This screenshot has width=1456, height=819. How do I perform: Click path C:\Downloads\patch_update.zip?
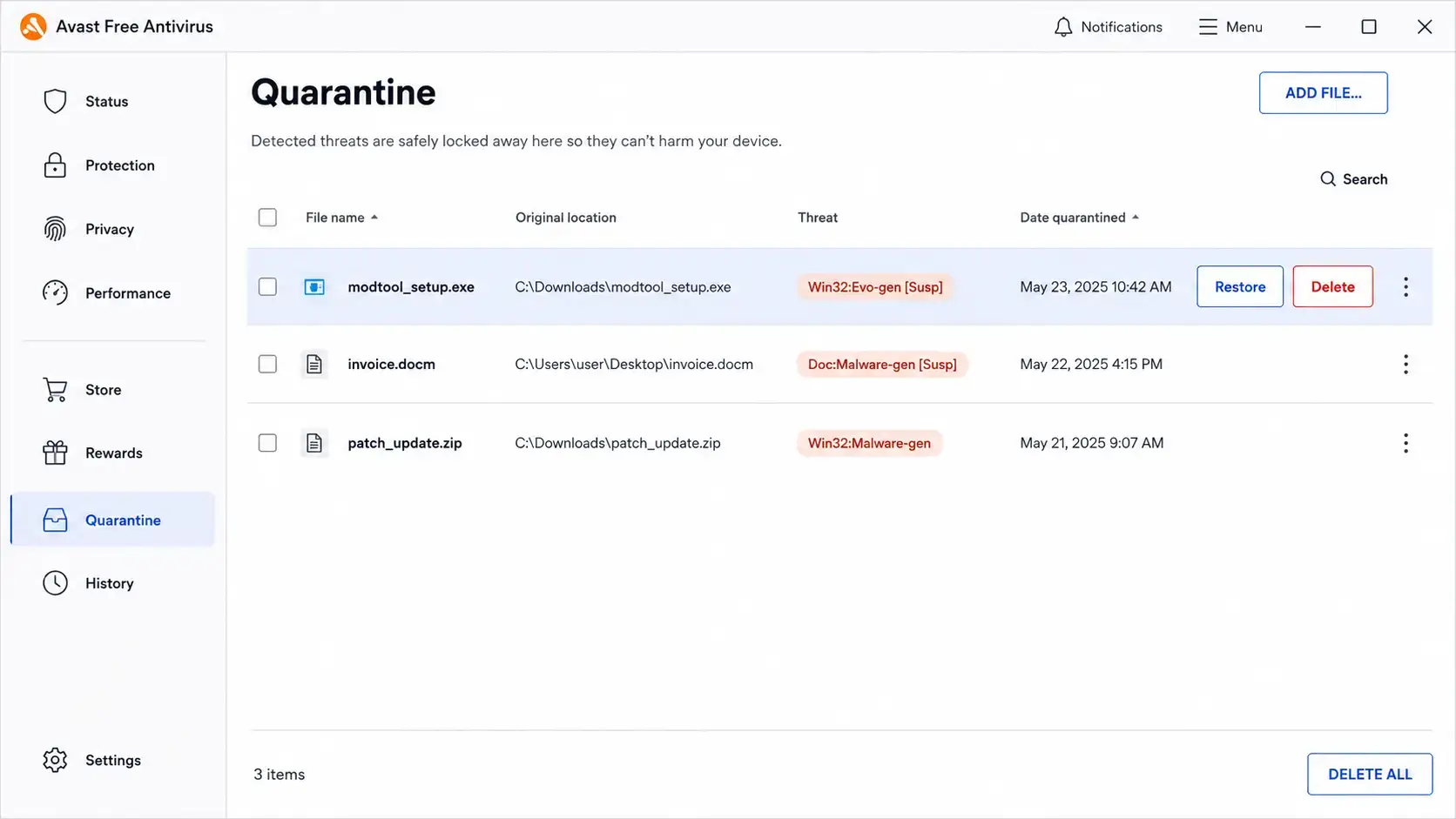(617, 443)
